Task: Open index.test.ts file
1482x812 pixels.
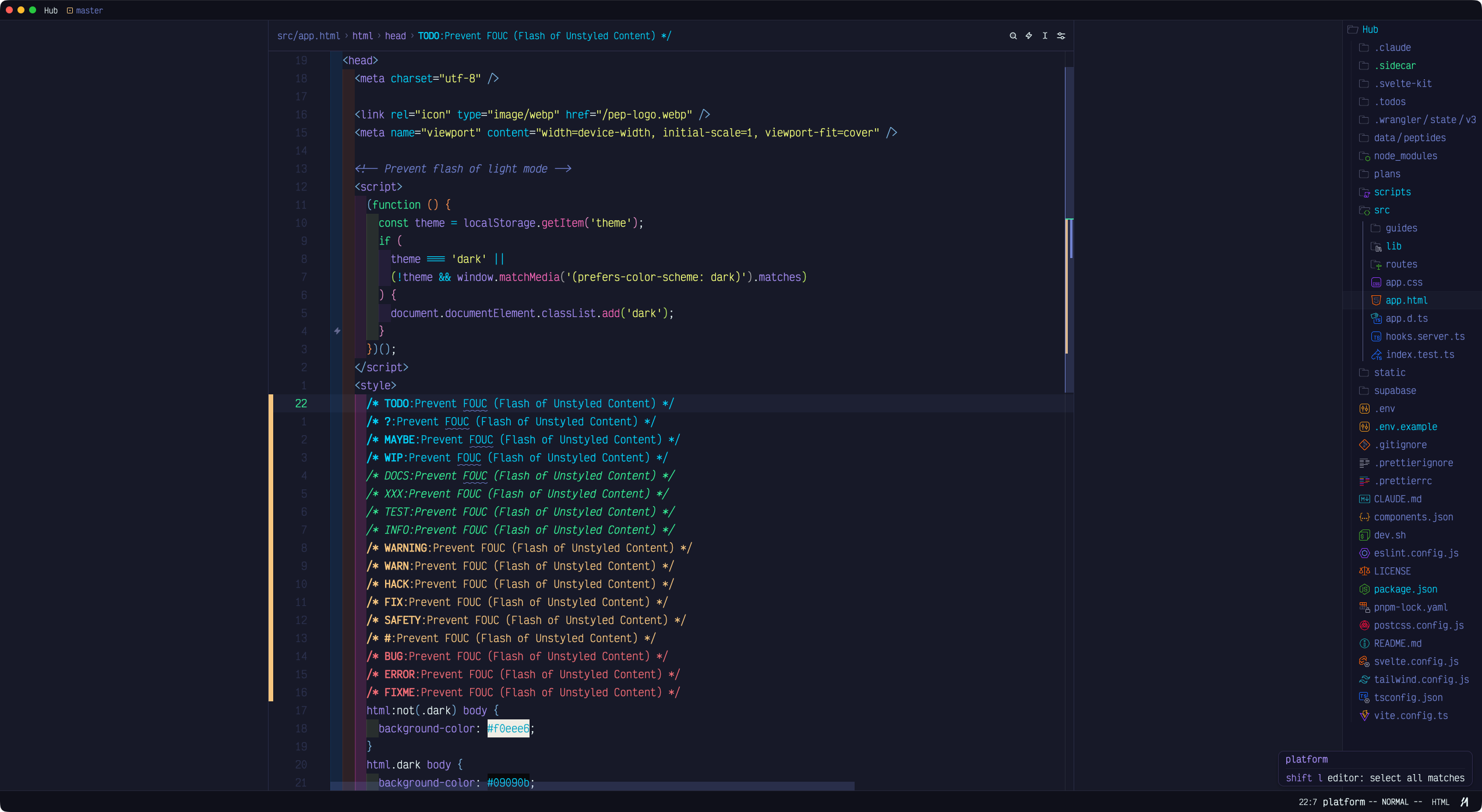Action: tap(1420, 355)
